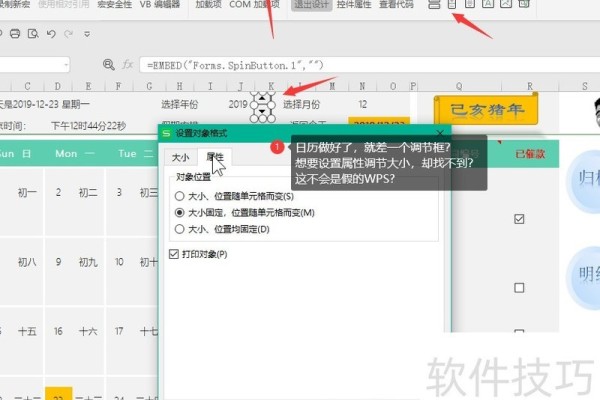Click the 十五 lunar date cell
The width and height of the screenshot is (600, 400).
(x=27, y=331)
